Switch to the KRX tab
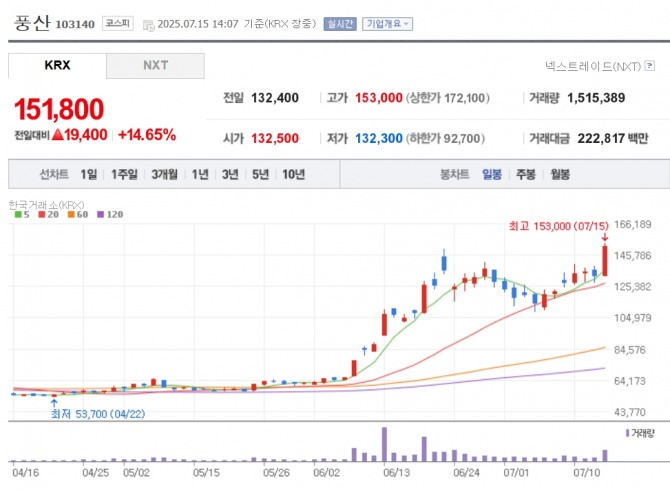Viewport: 670px width, 490px height. 57,66
